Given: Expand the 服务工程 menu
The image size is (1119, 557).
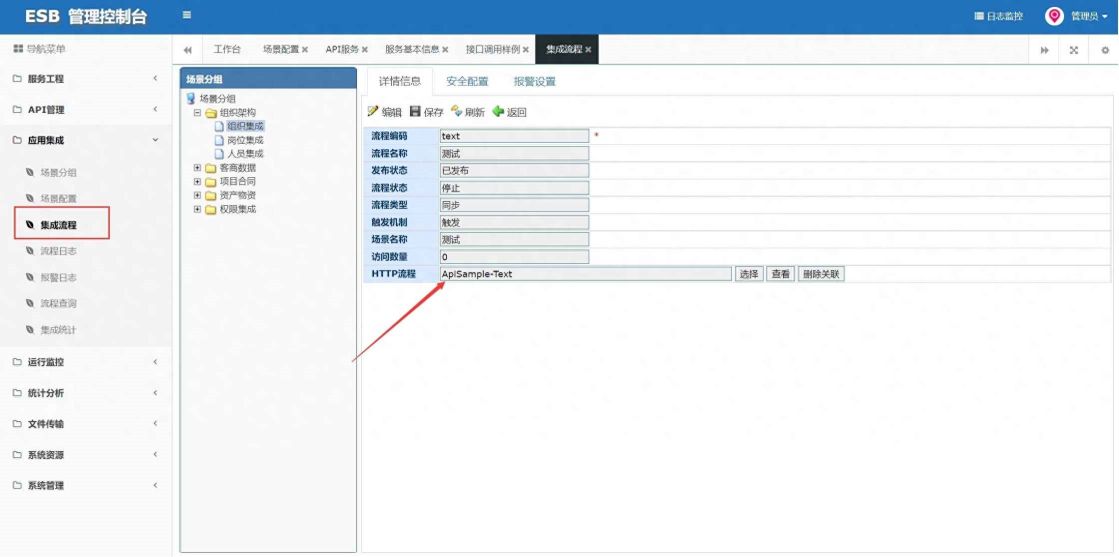Looking at the screenshot, I should [86, 79].
